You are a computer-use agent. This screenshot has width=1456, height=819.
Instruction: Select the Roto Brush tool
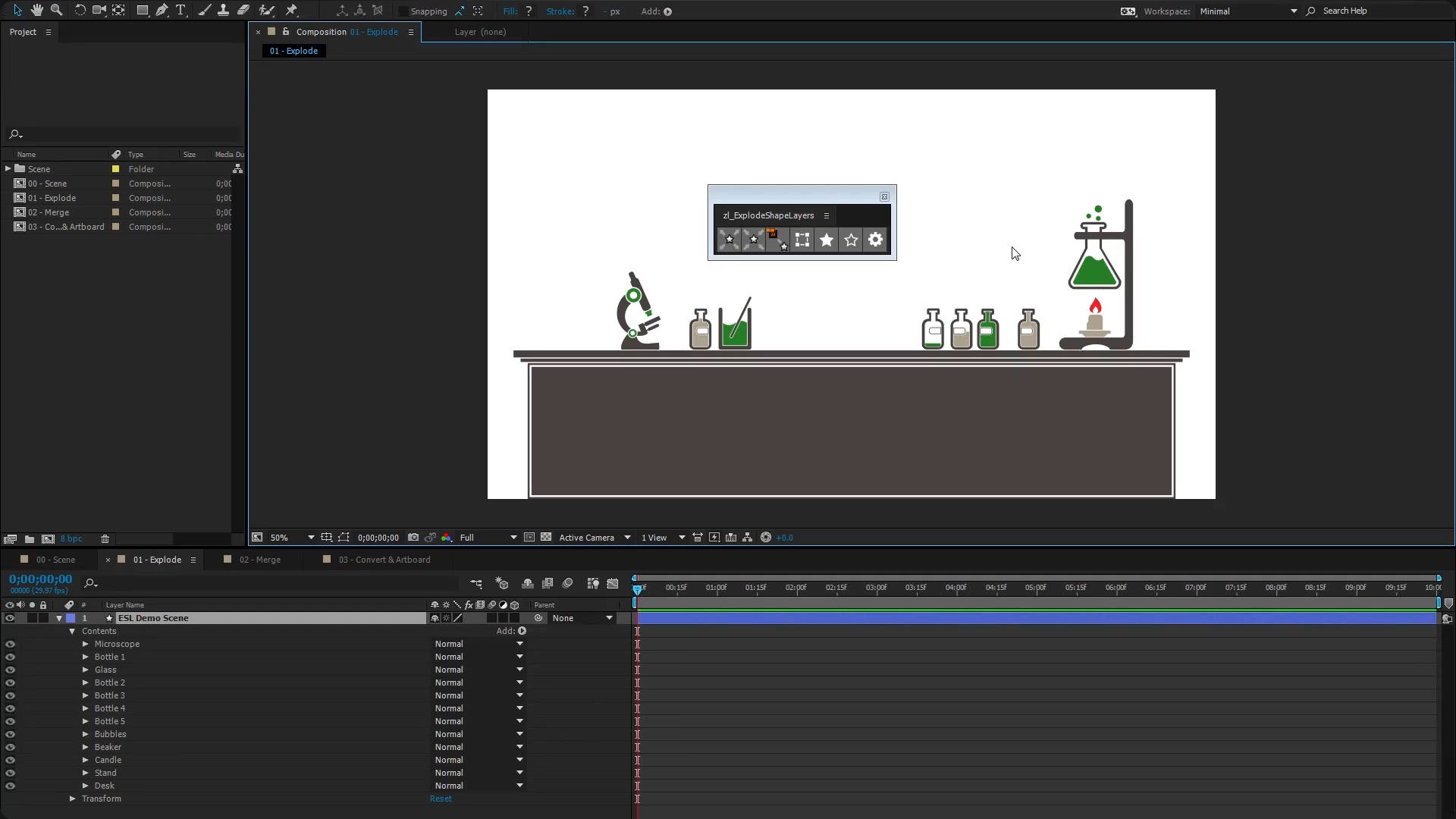(x=267, y=11)
